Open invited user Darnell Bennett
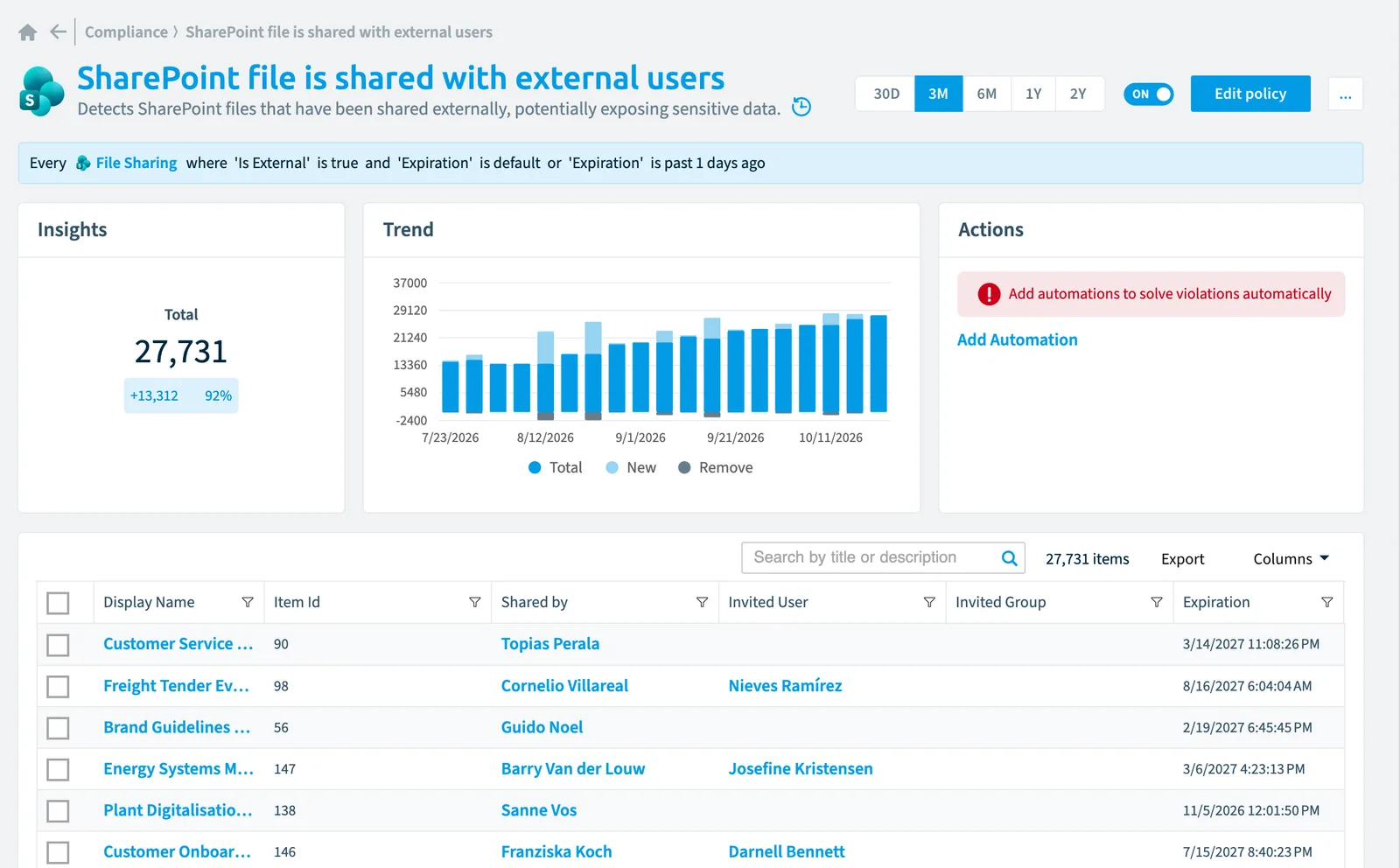 tap(787, 851)
